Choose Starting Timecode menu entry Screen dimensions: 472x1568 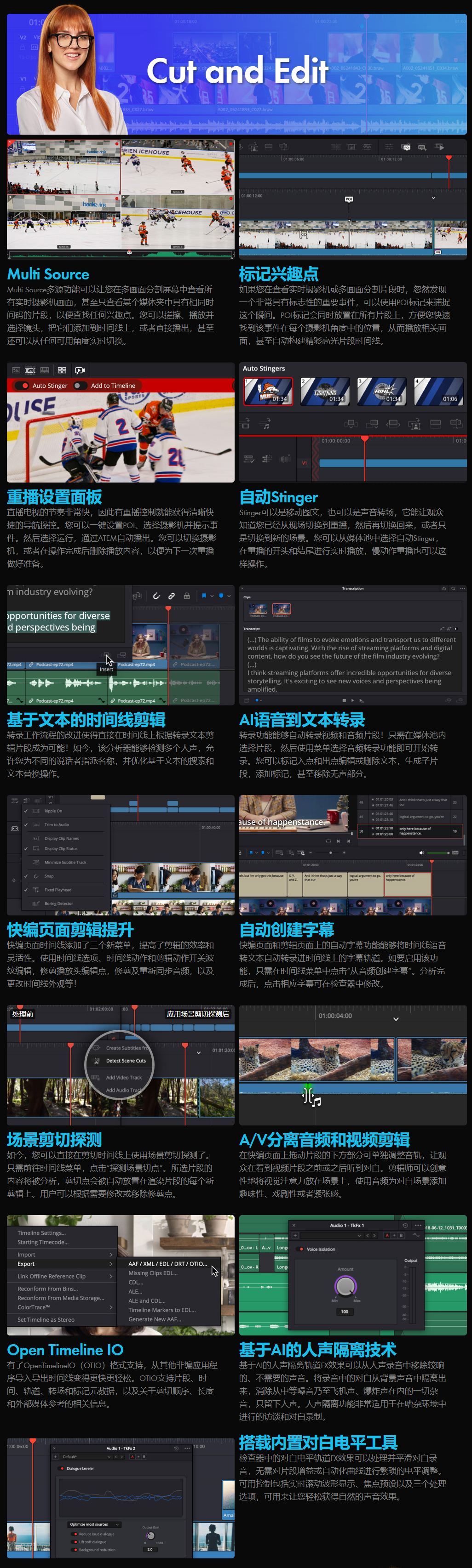pos(43,1242)
